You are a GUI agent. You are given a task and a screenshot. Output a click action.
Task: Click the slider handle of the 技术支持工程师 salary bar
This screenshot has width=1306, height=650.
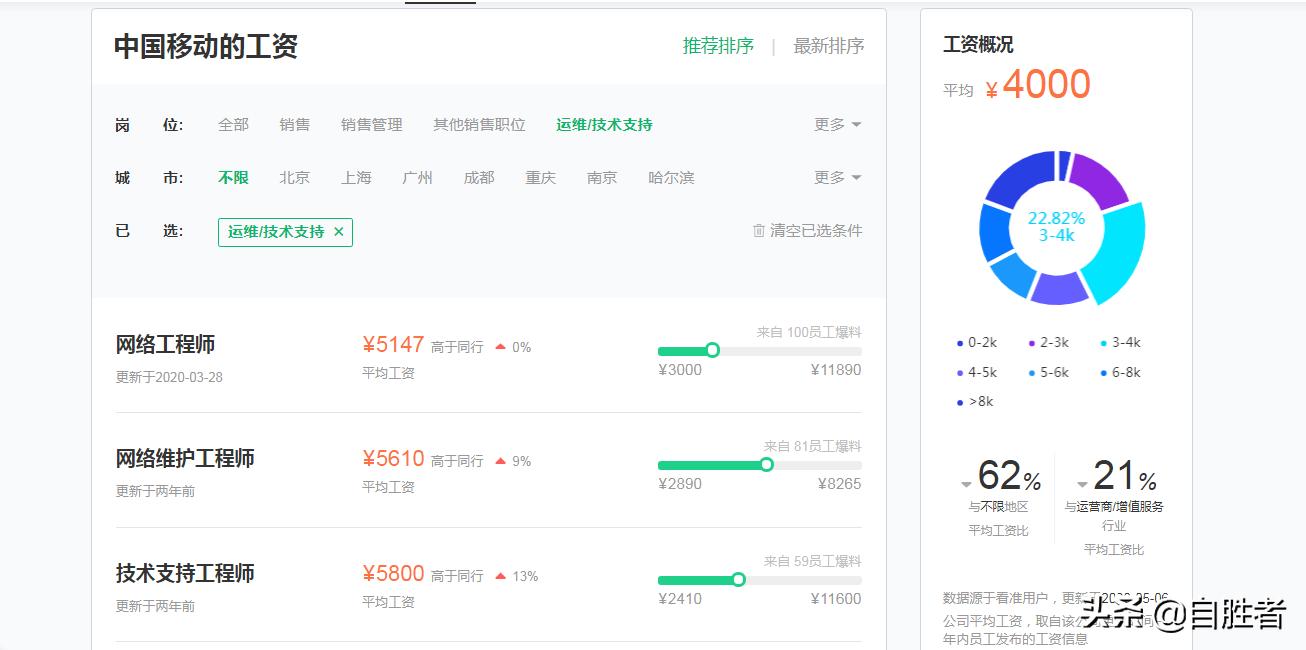pyautogui.click(x=738, y=580)
